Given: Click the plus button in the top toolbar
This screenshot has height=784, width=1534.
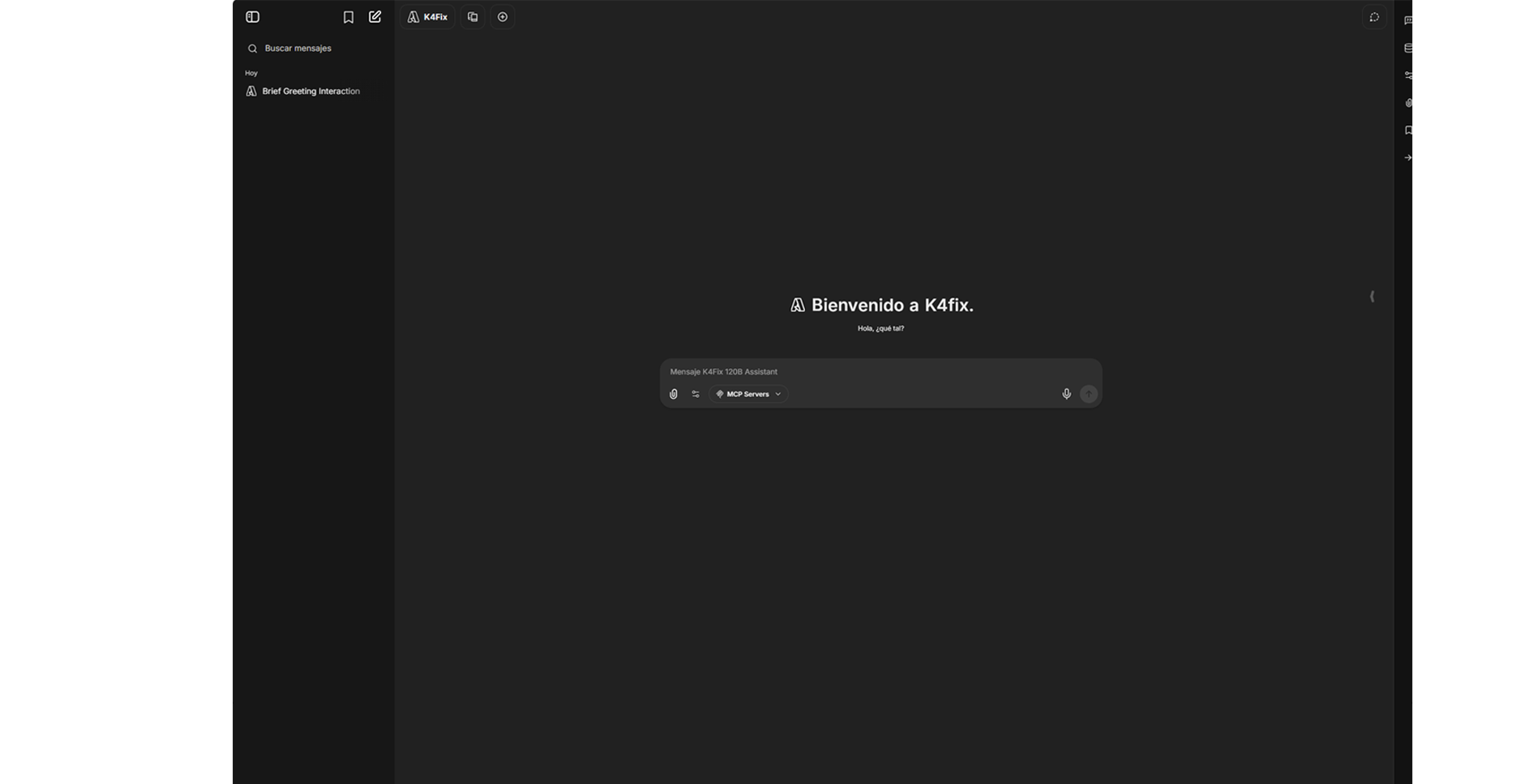Looking at the screenshot, I should point(502,16).
